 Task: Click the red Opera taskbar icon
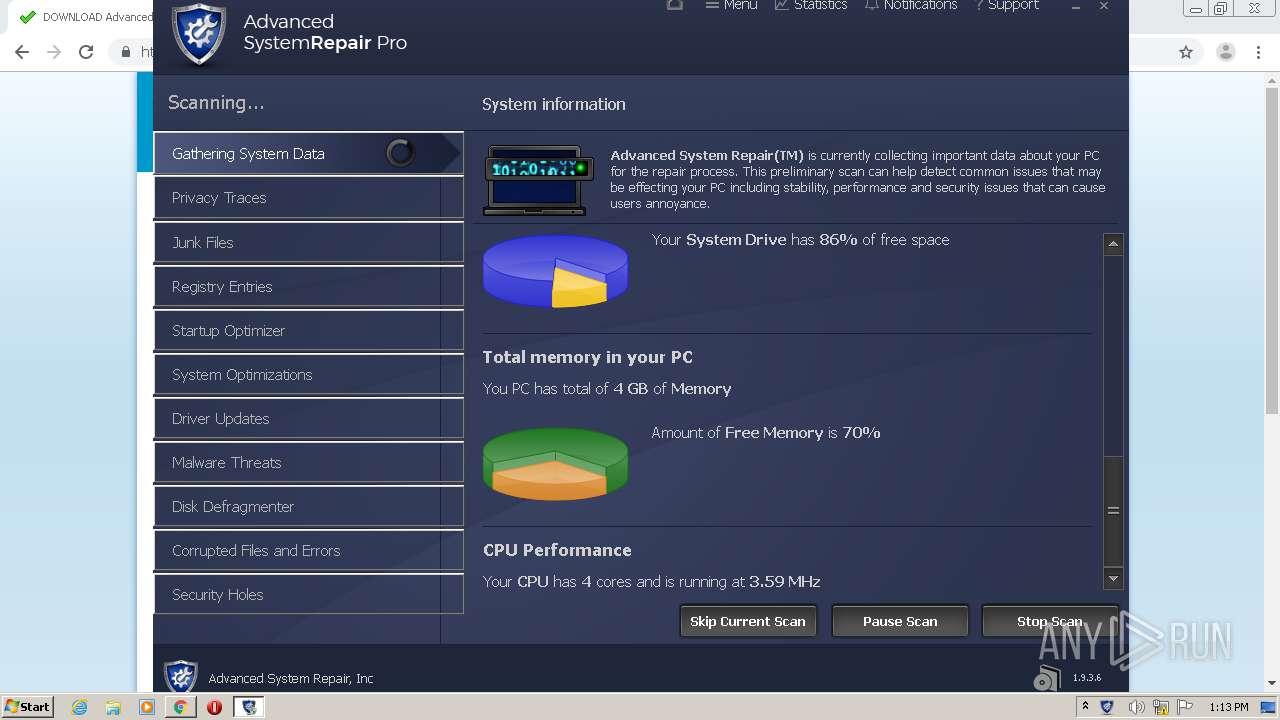coord(214,707)
